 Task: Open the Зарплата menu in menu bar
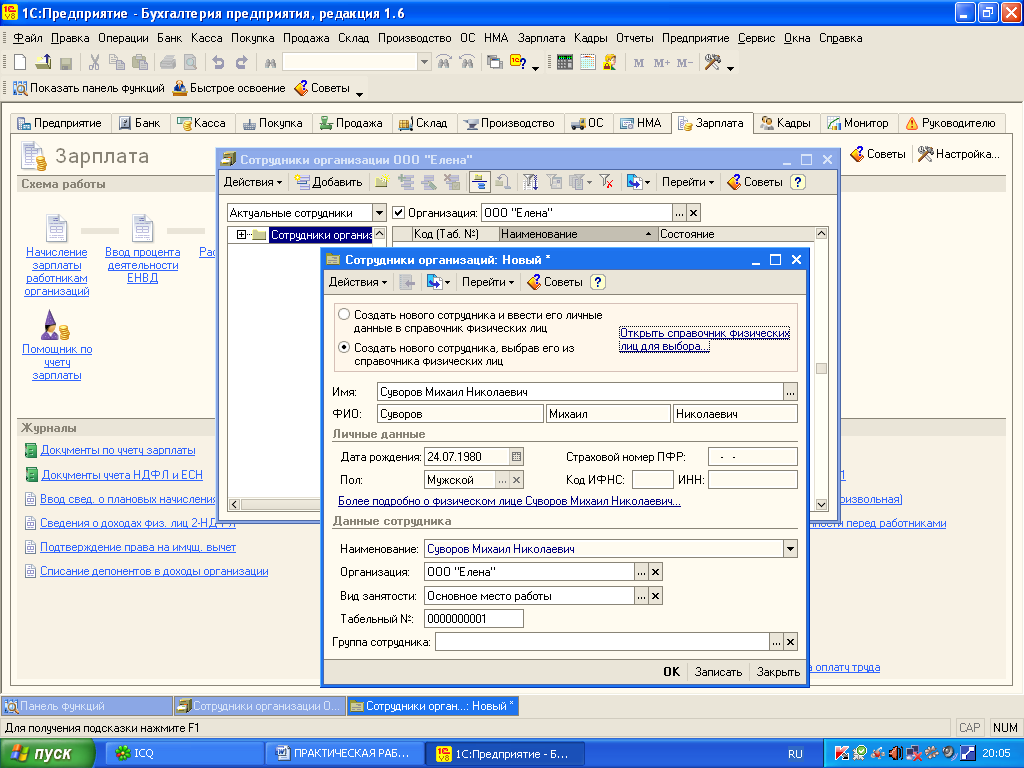[x=541, y=38]
